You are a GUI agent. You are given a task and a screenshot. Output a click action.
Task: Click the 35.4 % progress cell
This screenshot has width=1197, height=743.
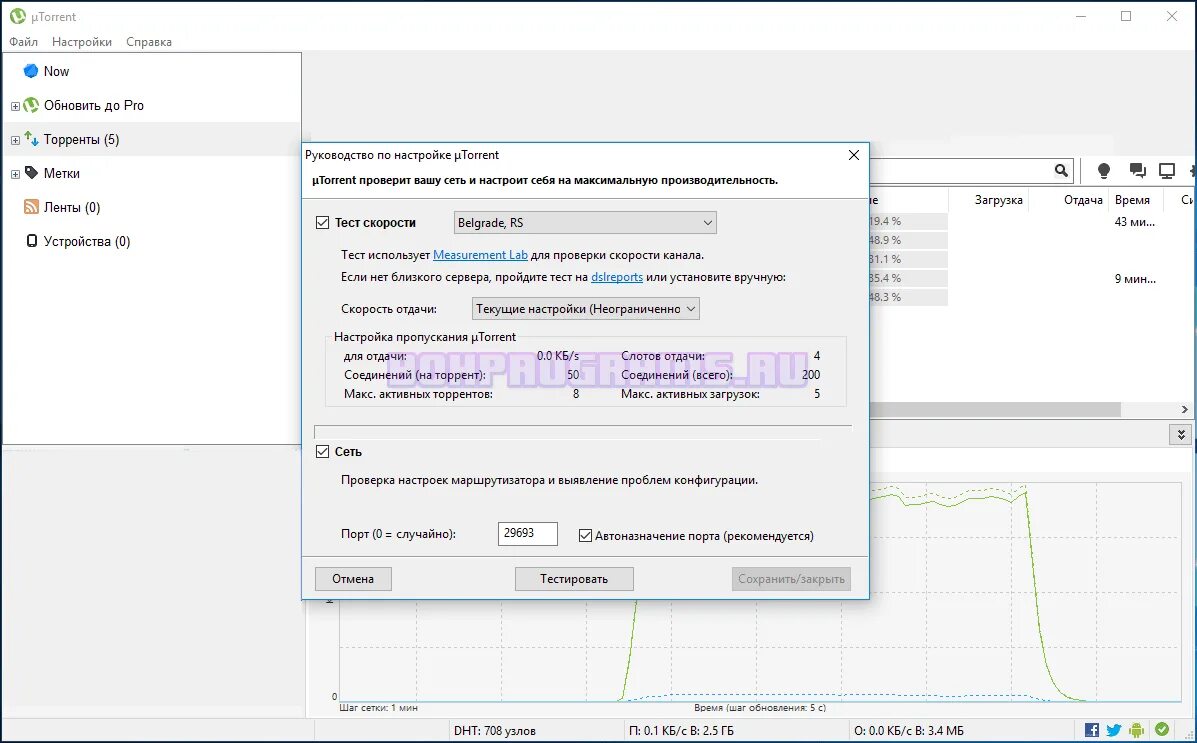click(x=908, y=279)
